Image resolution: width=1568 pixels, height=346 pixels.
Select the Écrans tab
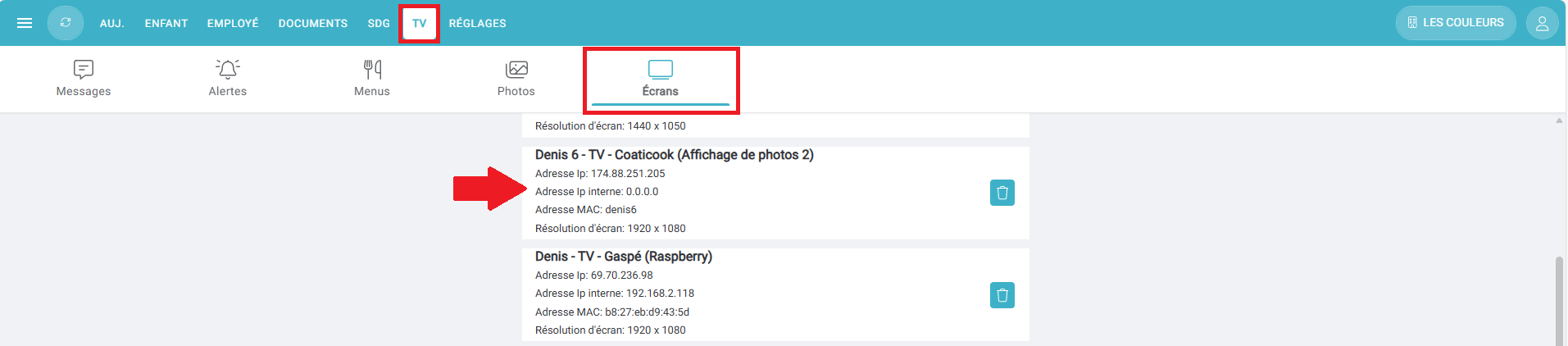[661, 79]
